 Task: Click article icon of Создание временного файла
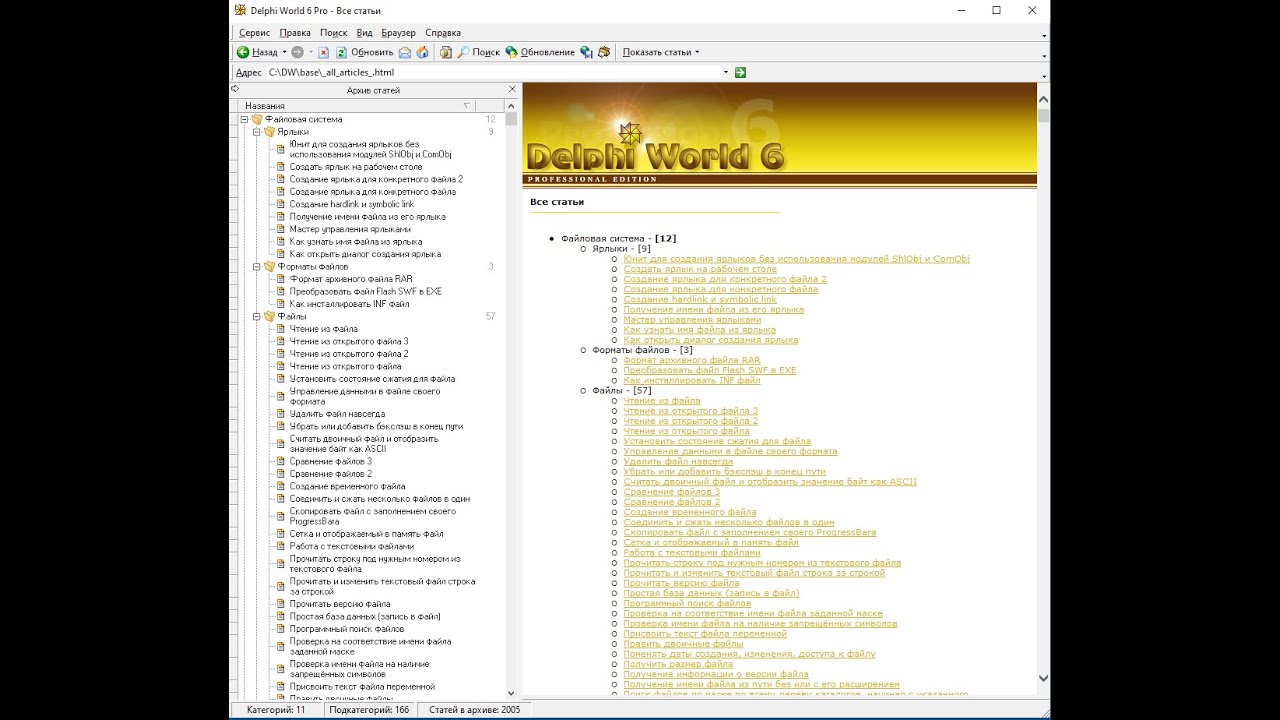281,486
